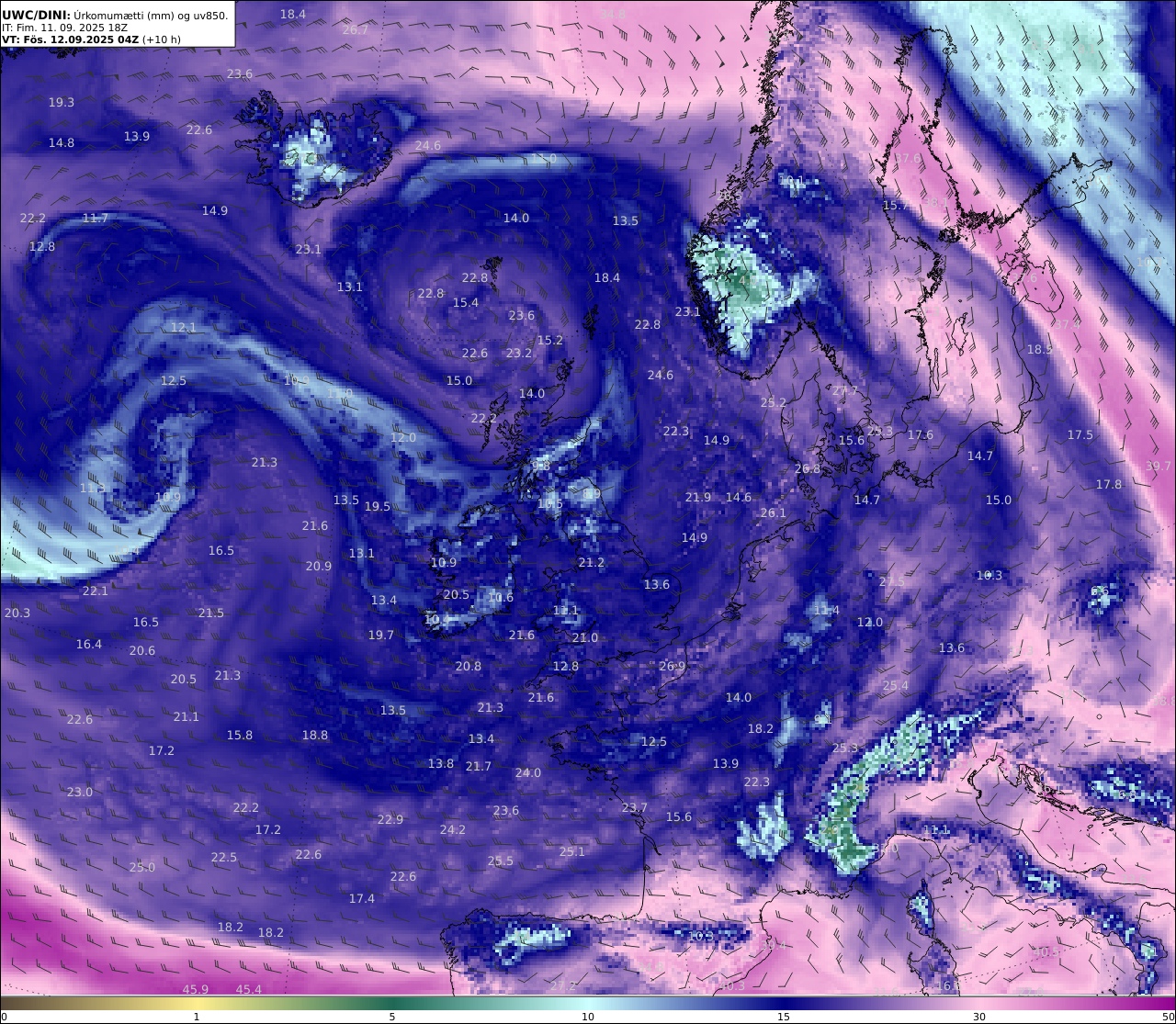This screenshot has height=1024, width=1176.
Task: Select the 14.6 value on the map
Action: click(x=739, y=498)
